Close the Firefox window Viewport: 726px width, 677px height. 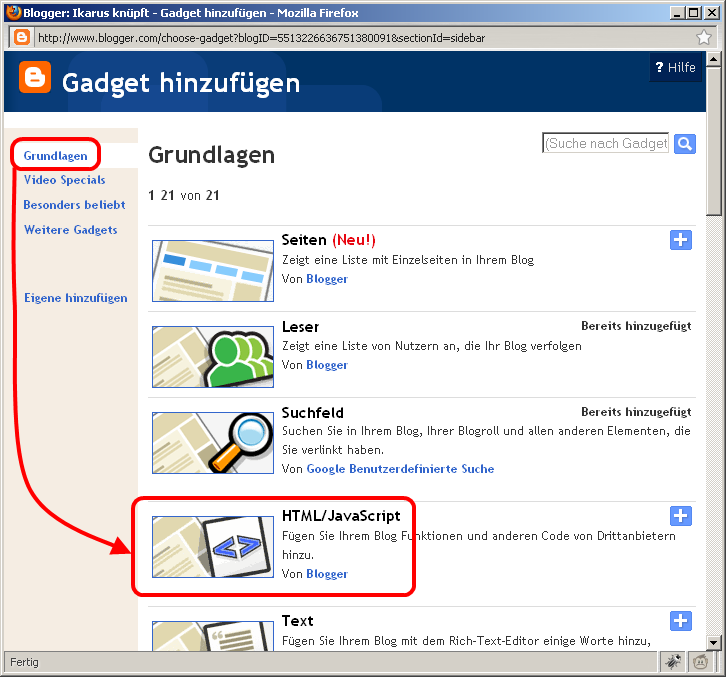tap(712, 13)
